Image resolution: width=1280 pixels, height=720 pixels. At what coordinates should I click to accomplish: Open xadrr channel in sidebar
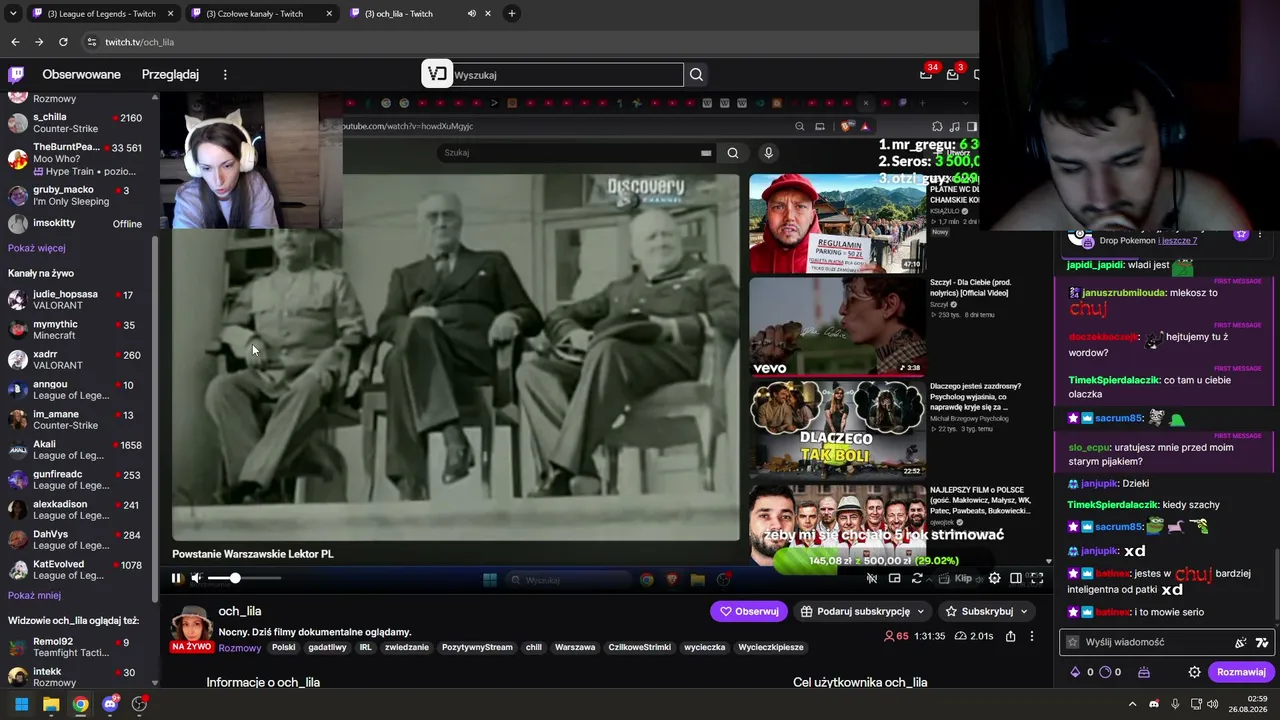click(78, 360)
